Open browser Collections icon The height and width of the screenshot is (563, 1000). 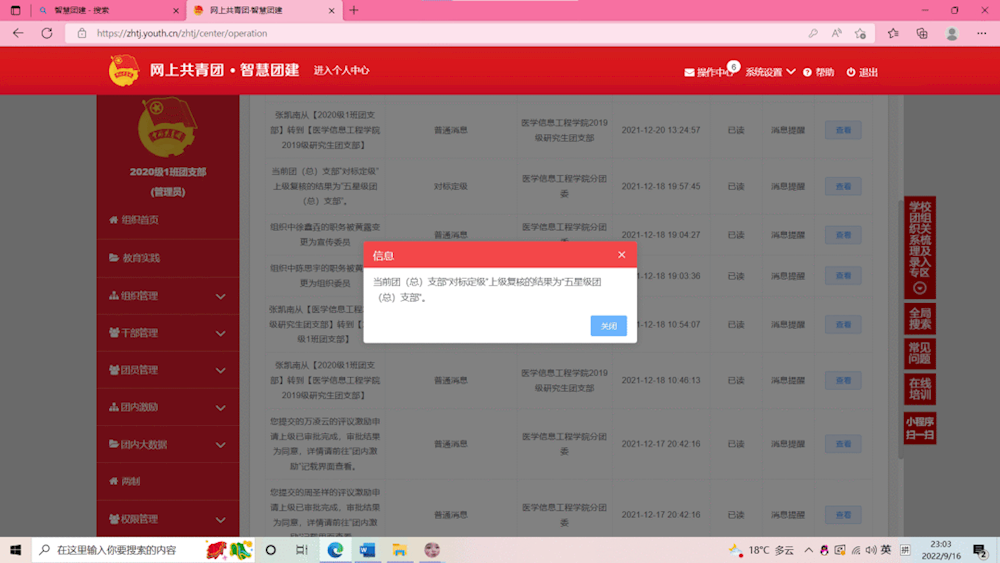coord(922,33)
